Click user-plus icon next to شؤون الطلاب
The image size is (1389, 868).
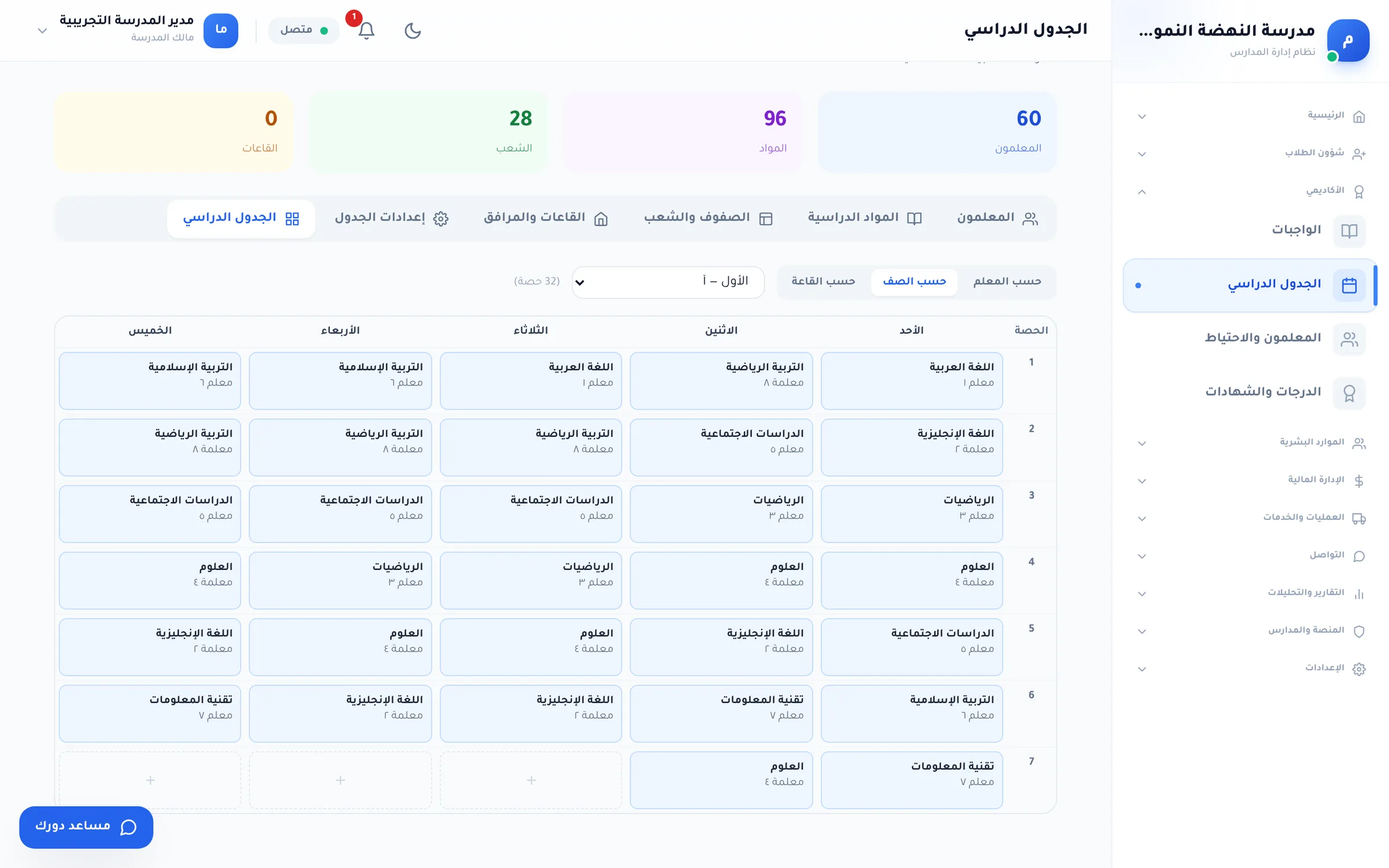(1359, 154)
